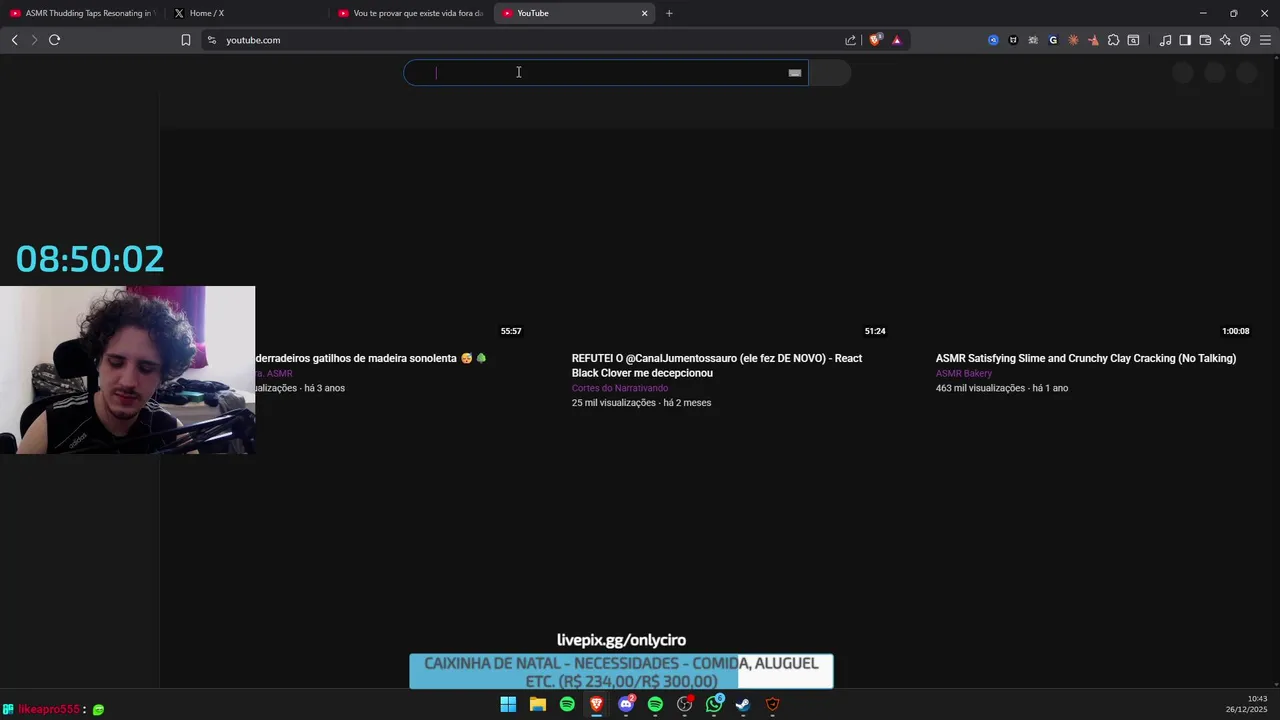Reload the YouTube page
The height and width of the screenshot is (720, 1280).
54,40
